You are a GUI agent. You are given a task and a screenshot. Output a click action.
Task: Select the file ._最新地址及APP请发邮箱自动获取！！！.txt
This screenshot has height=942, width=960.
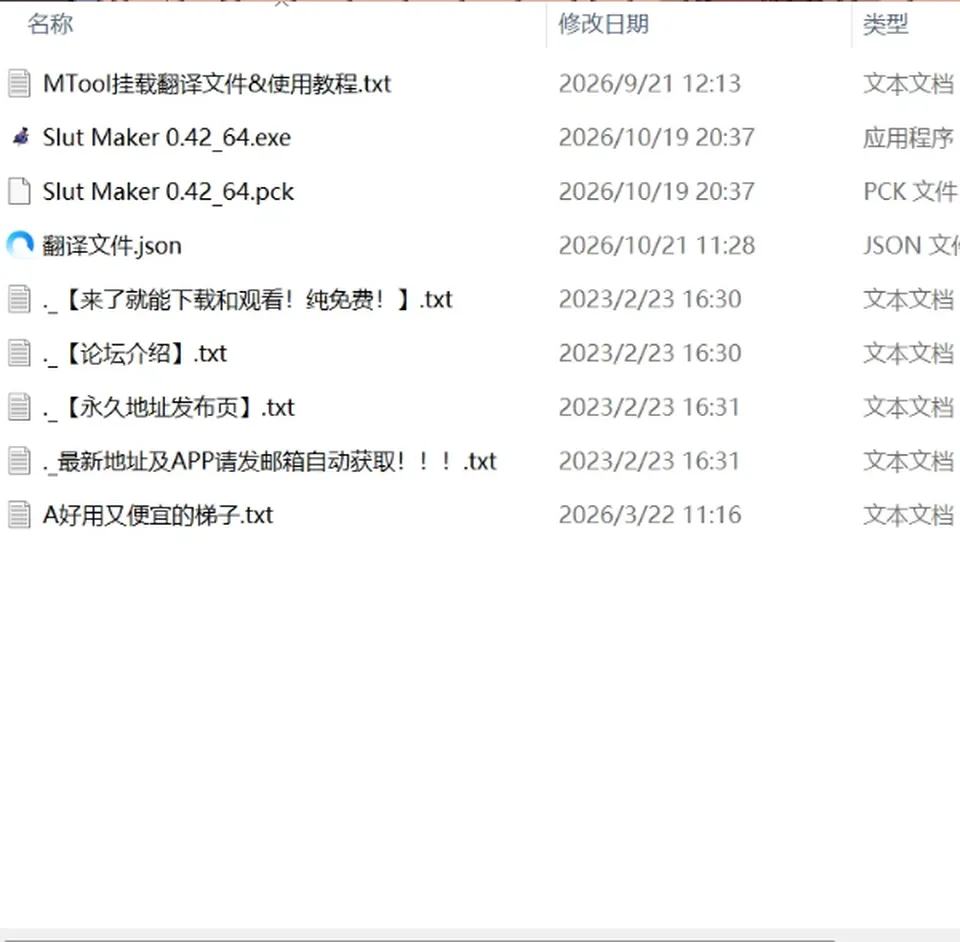click(269, 461)
